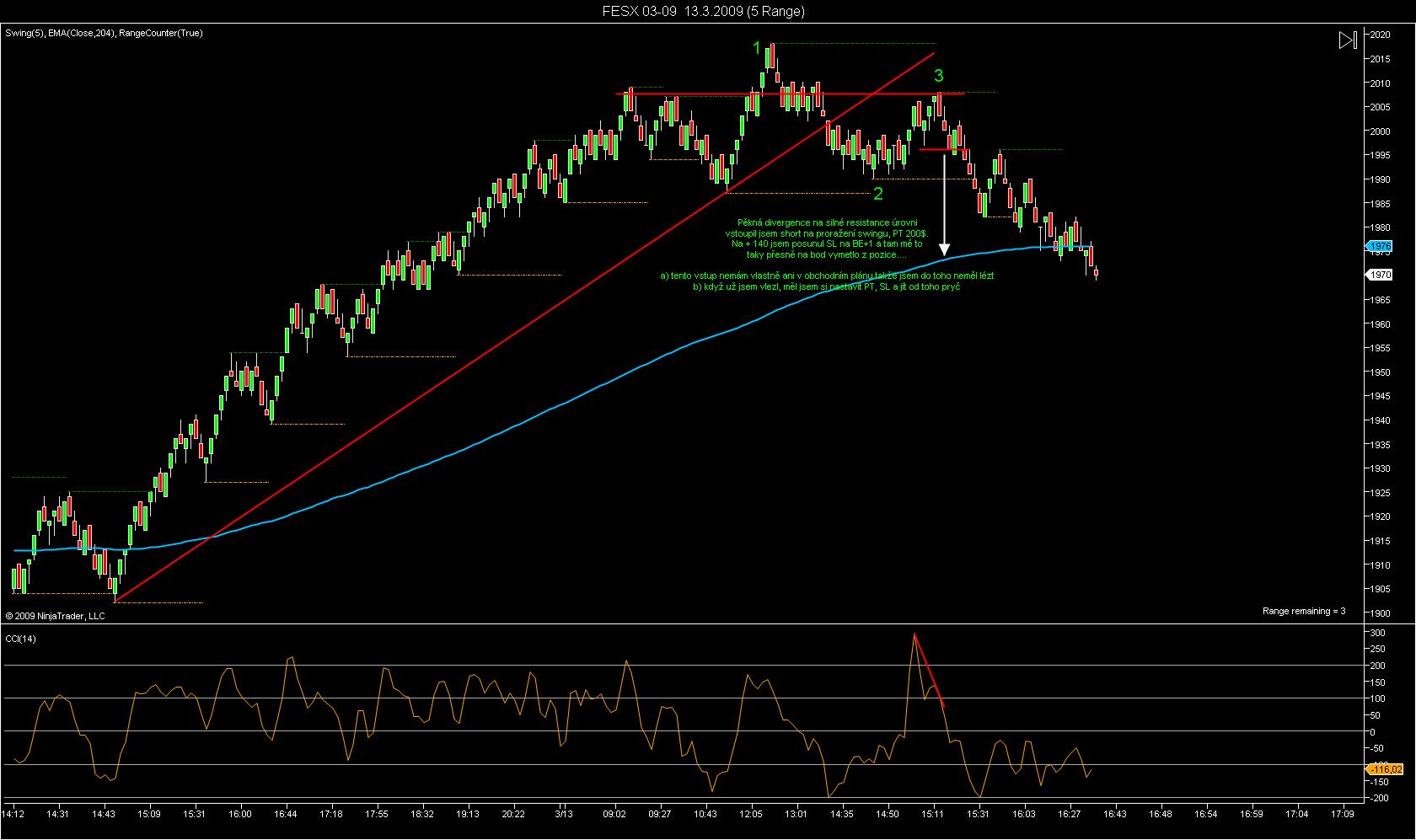The image size is (1416, 840).
Task: Select the note line starting 'b) když už'
Action: [x=827, y=286]
